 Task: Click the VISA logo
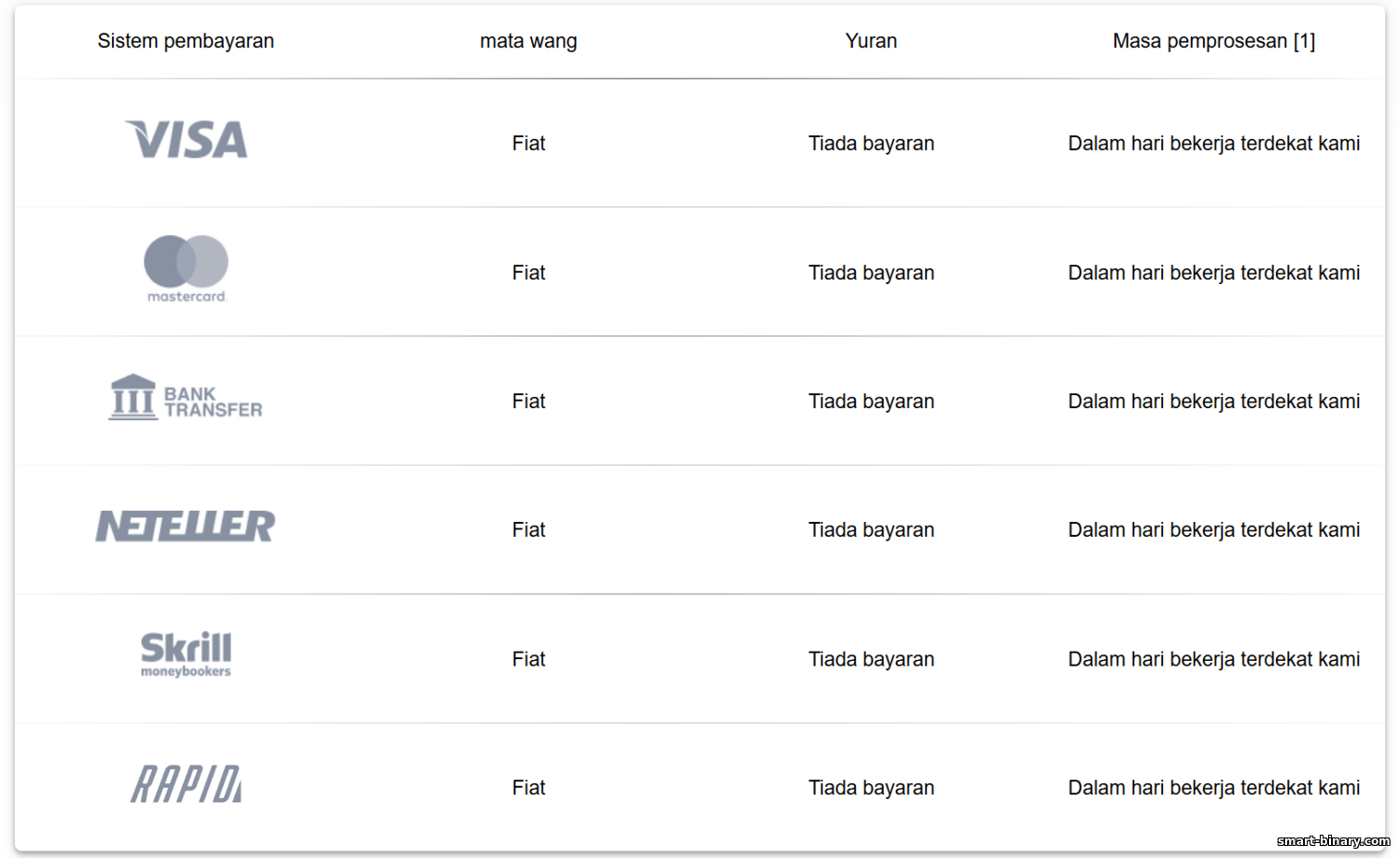coord(186,140)
